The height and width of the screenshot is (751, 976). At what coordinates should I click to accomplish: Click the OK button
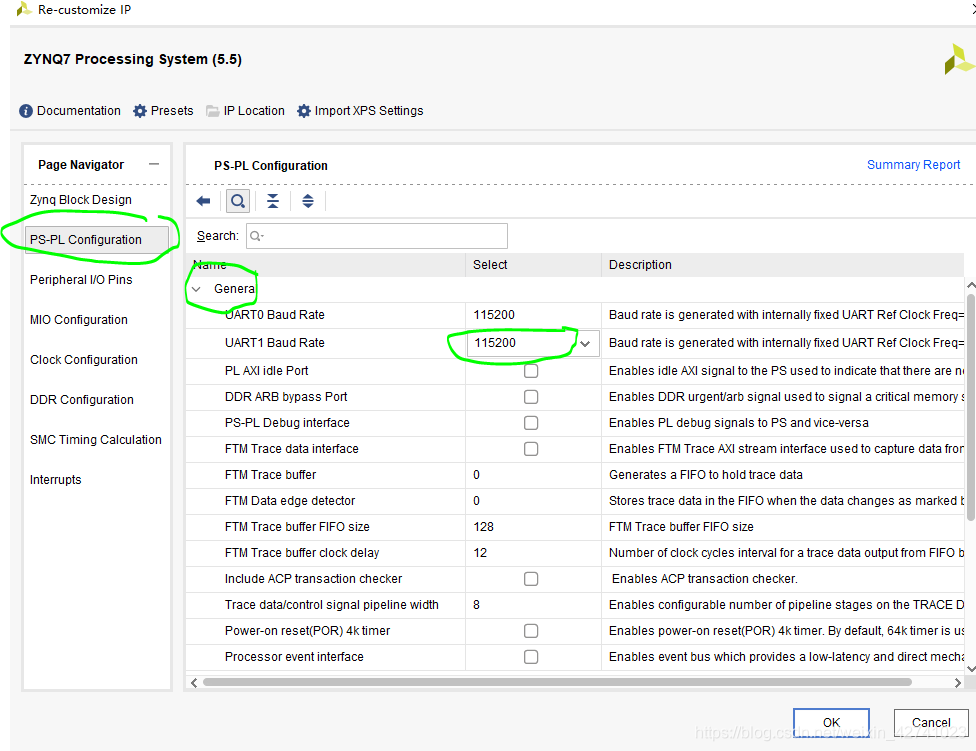[831, 722]
